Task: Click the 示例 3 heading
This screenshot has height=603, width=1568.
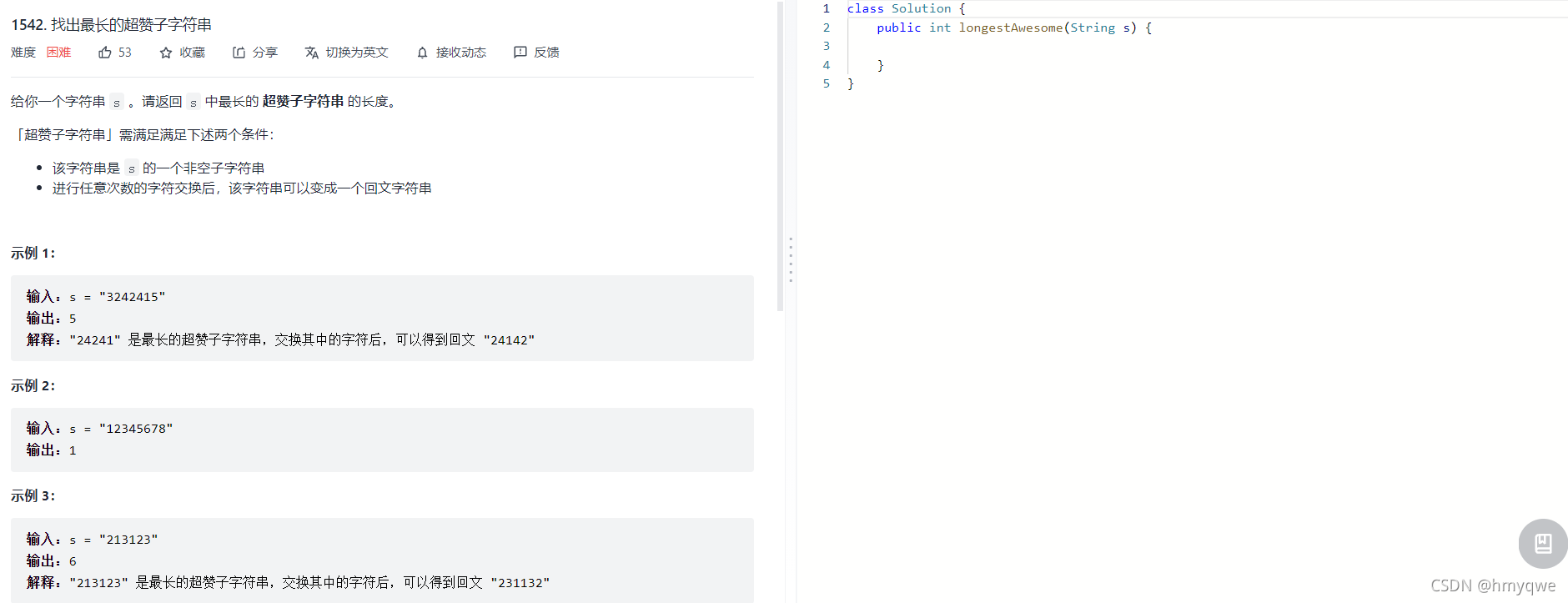Action: [33, 496]
